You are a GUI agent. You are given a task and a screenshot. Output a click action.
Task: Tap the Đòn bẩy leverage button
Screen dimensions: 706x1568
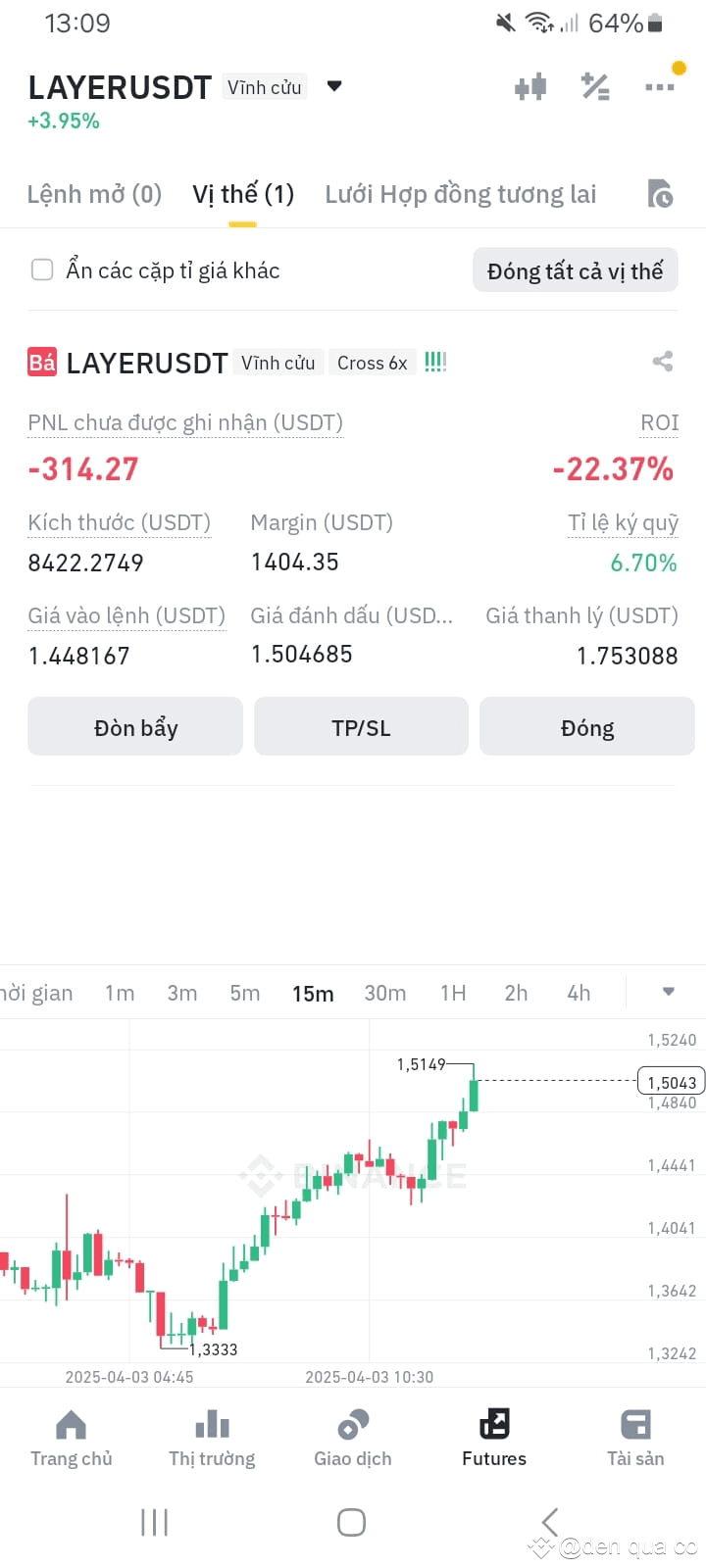(135, 727)
